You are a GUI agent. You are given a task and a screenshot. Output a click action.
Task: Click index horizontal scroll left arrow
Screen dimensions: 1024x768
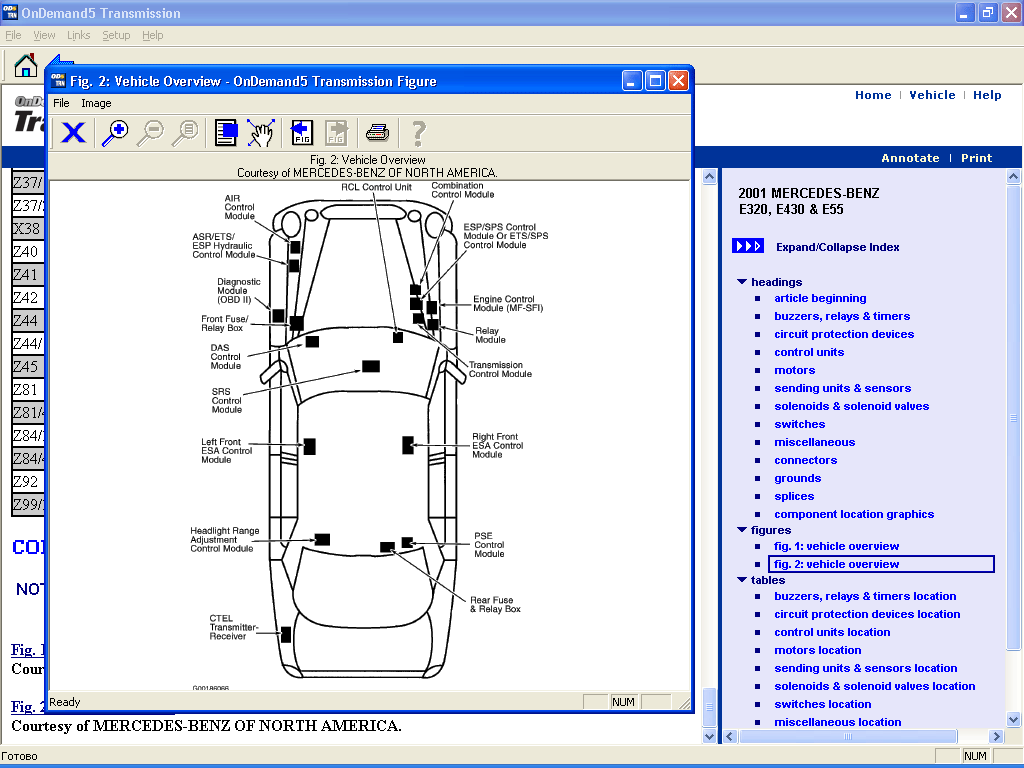point(729,737)
